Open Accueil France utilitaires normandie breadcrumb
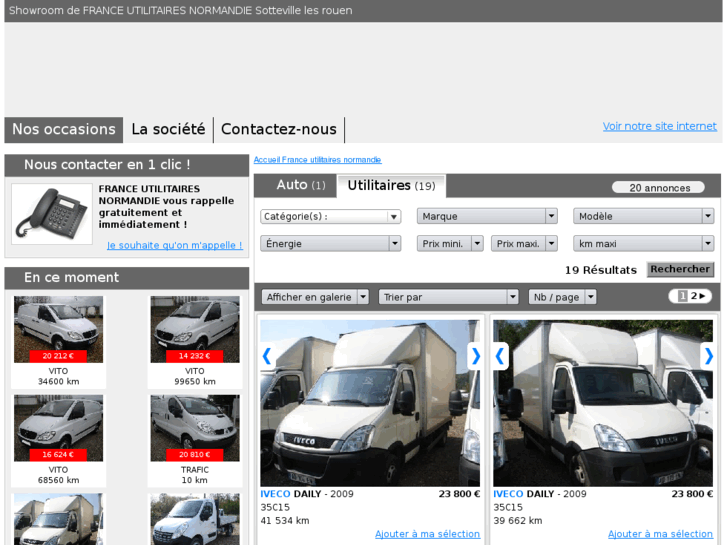Screen dimensions: 727x545 point(318,160)
